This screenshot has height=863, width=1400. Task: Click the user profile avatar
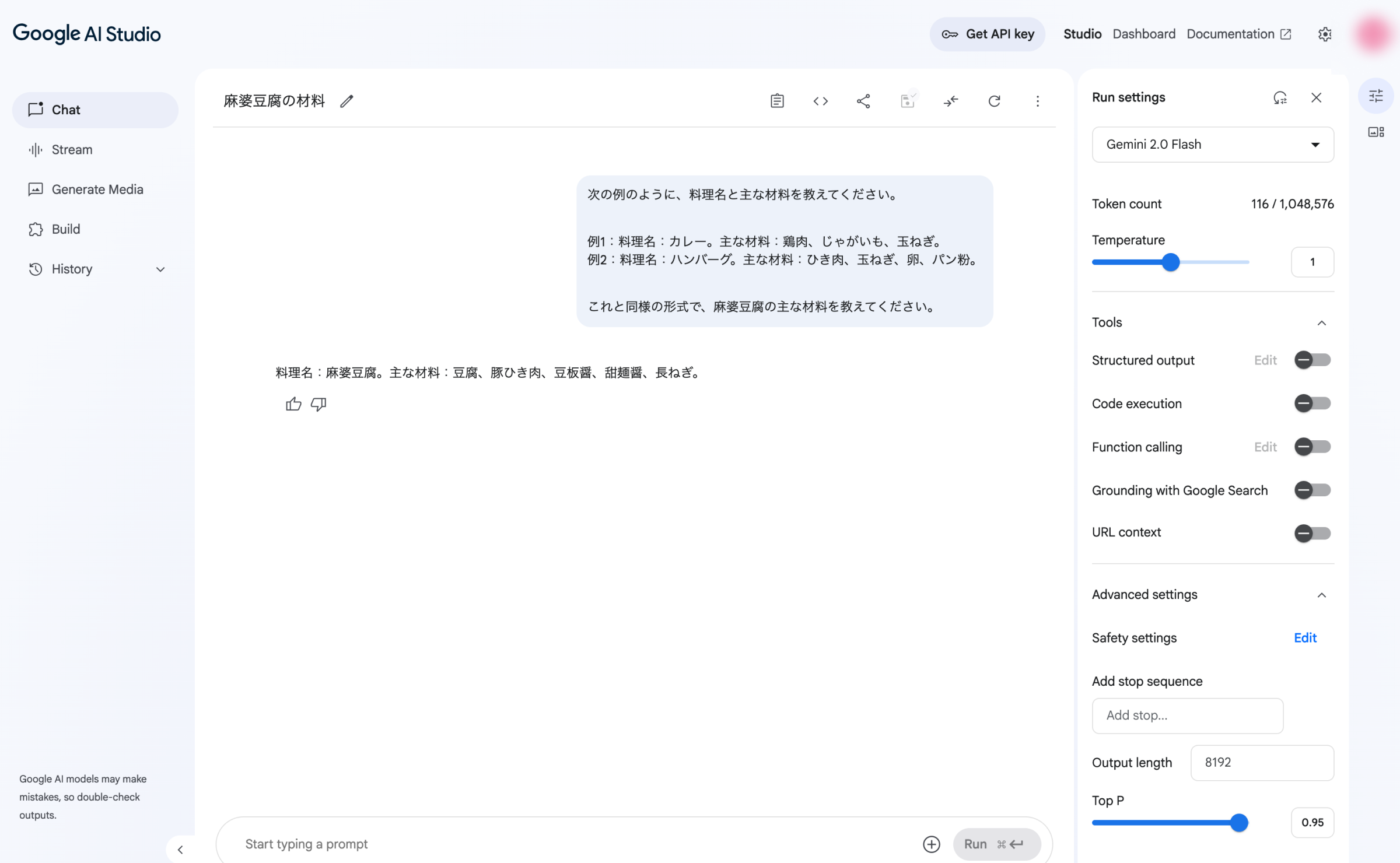1373,34
